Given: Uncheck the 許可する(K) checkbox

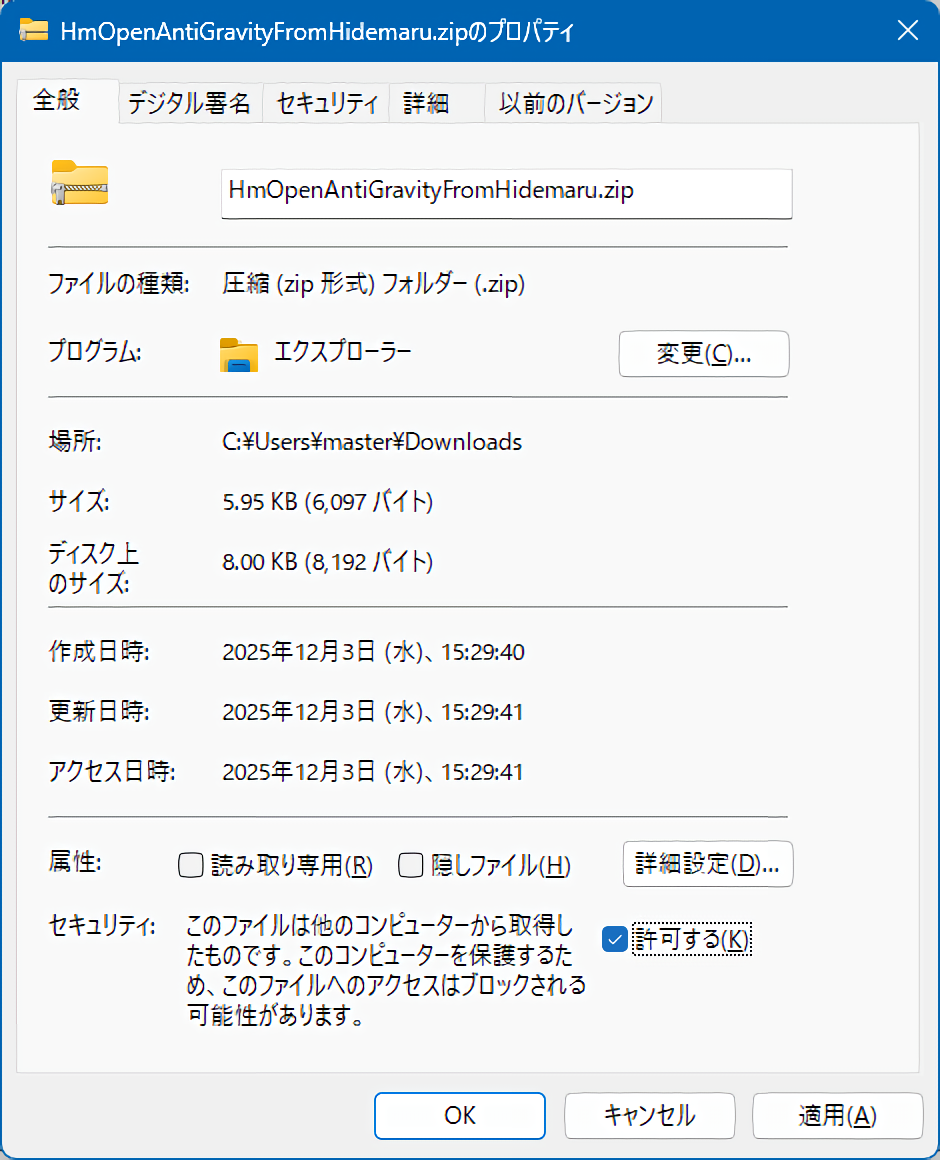Looking at the screenshot, I should 615,939.
